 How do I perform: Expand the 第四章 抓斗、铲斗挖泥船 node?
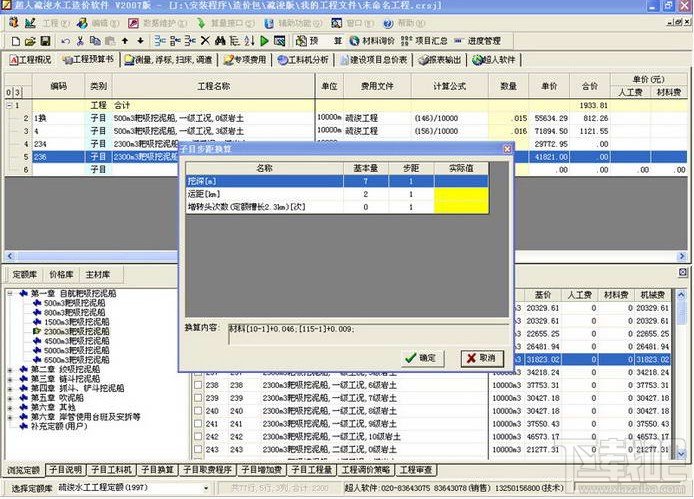coord(10,389)
